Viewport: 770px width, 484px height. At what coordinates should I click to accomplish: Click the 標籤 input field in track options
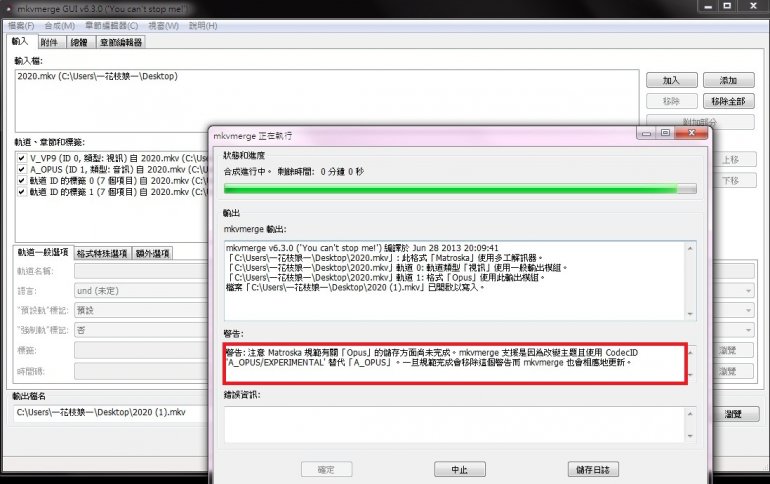(x=142, y=350)
